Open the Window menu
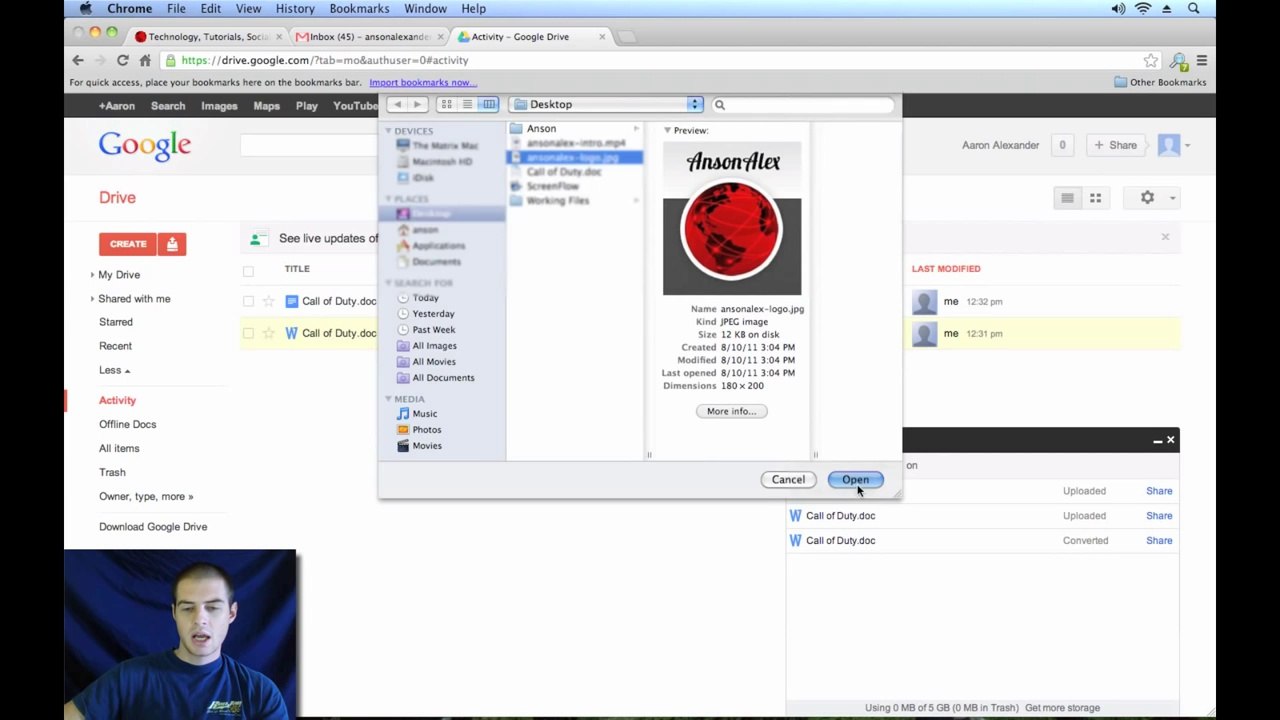1280x720 pixels. pyautogui.click(x=425, y=9)
